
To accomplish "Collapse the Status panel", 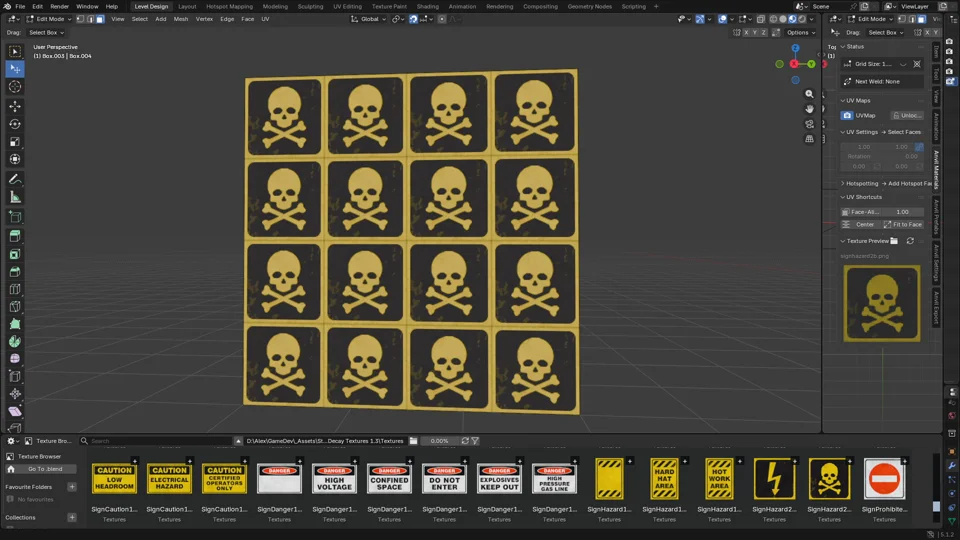I will pos(843,47).
